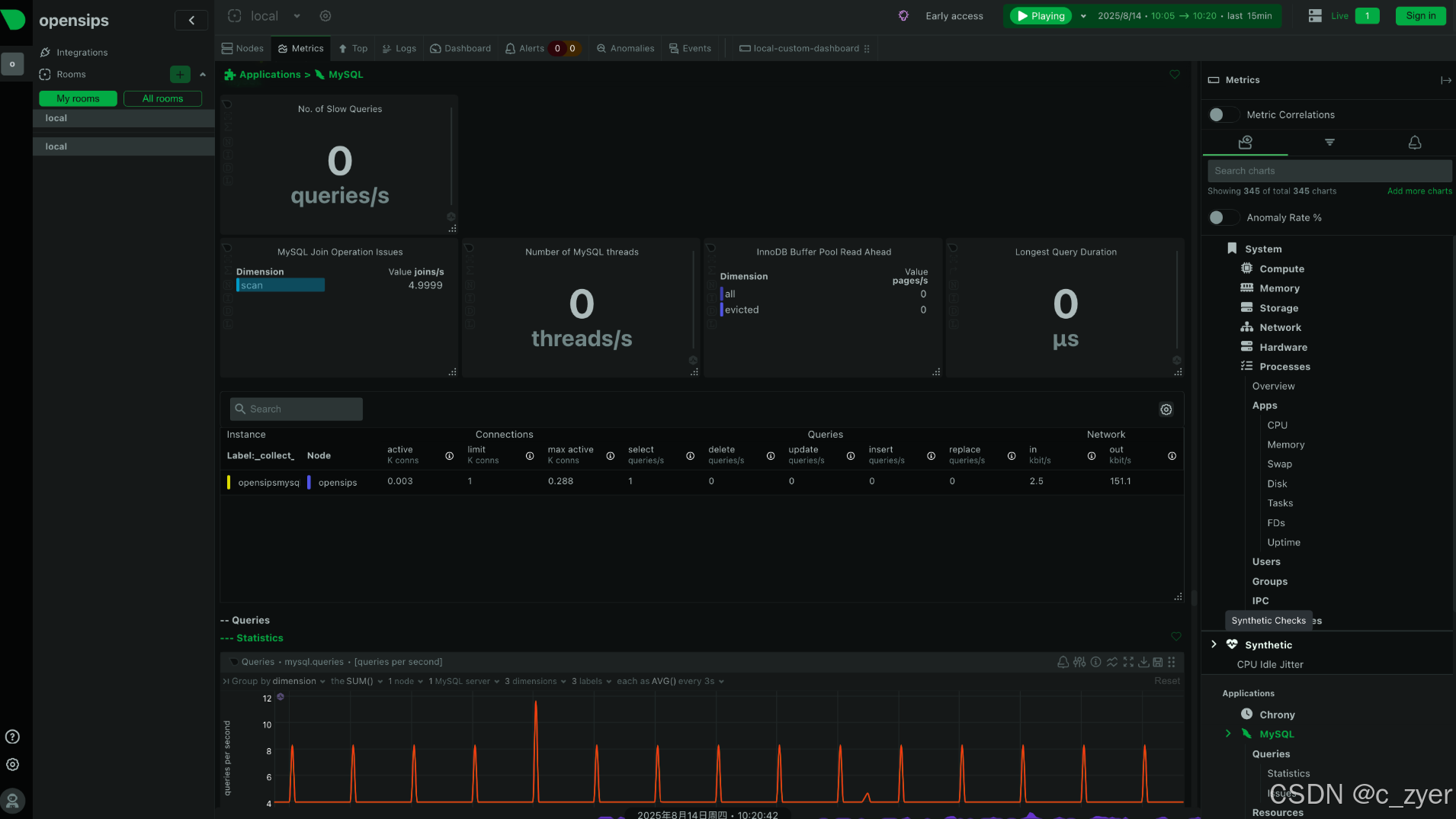Open Integrations in the sidebar
The width and height of the screenshot is (1456, 819).
pos(73,52)
